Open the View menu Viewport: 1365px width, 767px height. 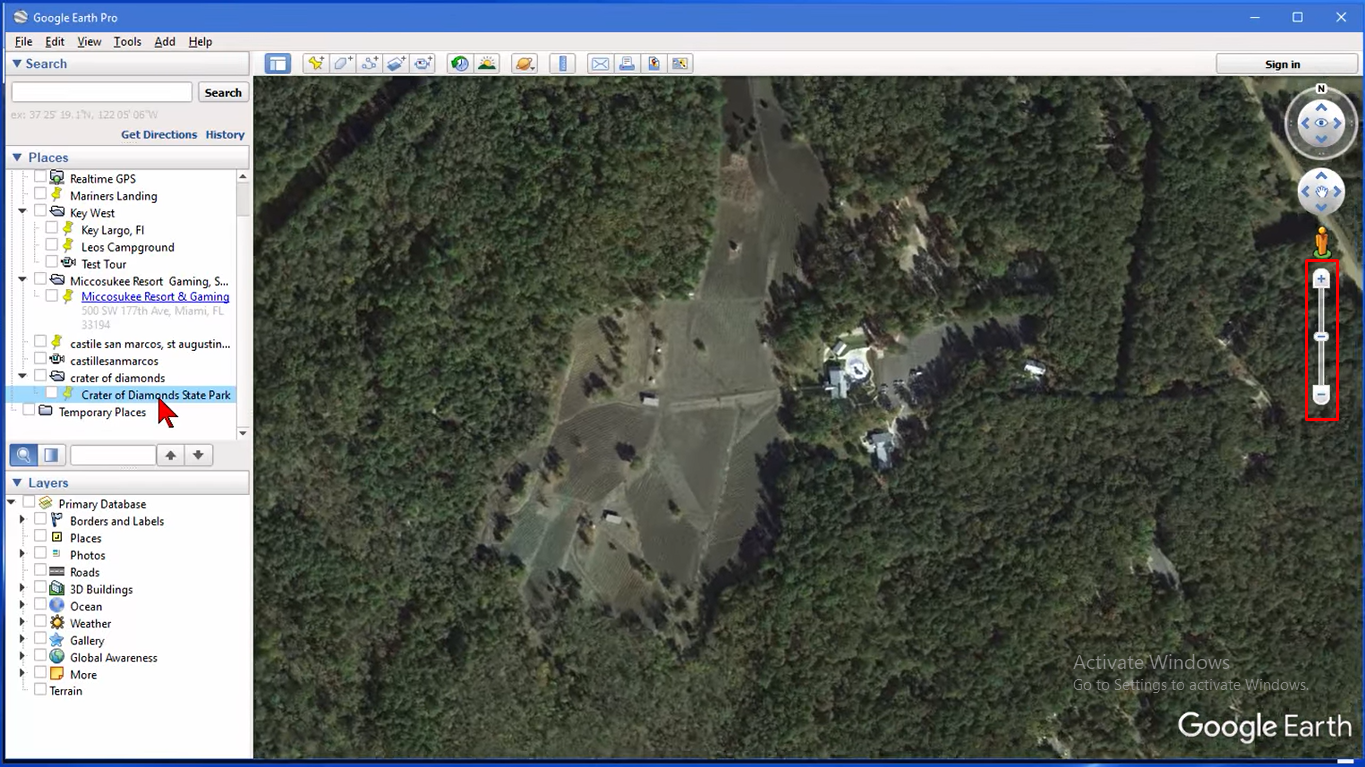(89, 42)
